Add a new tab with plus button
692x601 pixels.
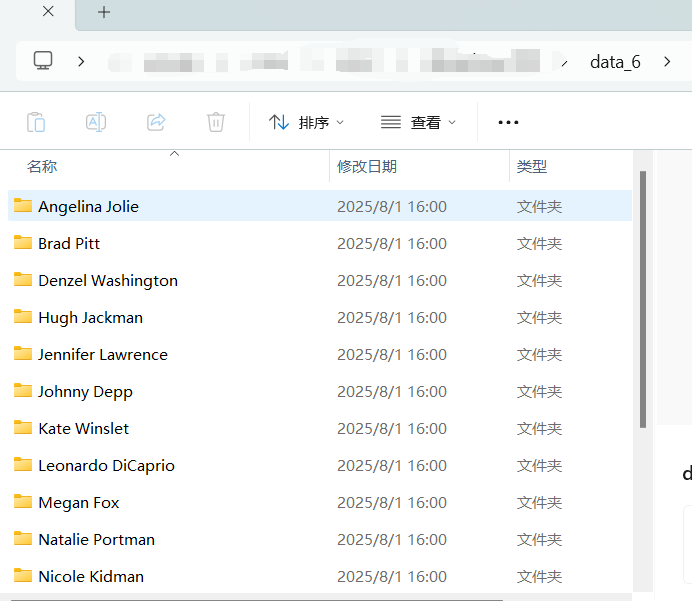(104, 12)
